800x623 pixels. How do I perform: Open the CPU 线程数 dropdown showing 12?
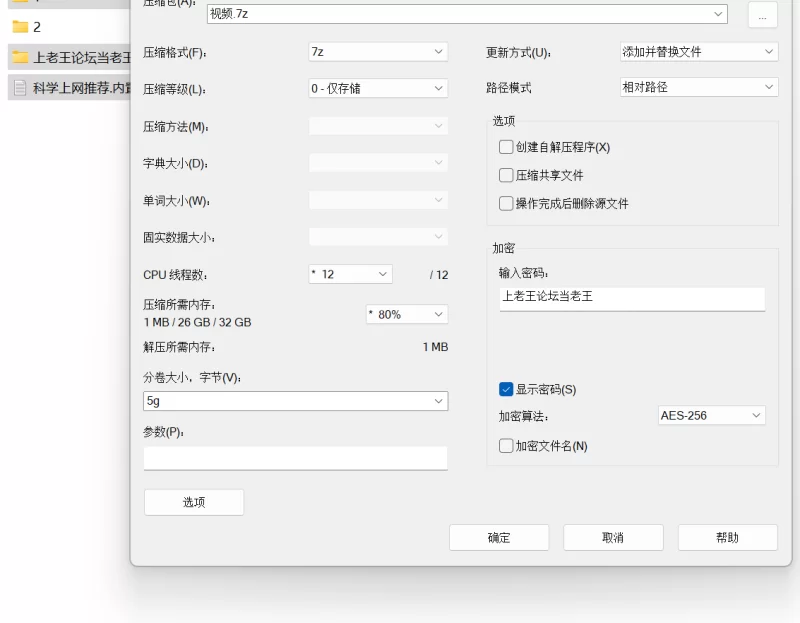pos(351,275)
